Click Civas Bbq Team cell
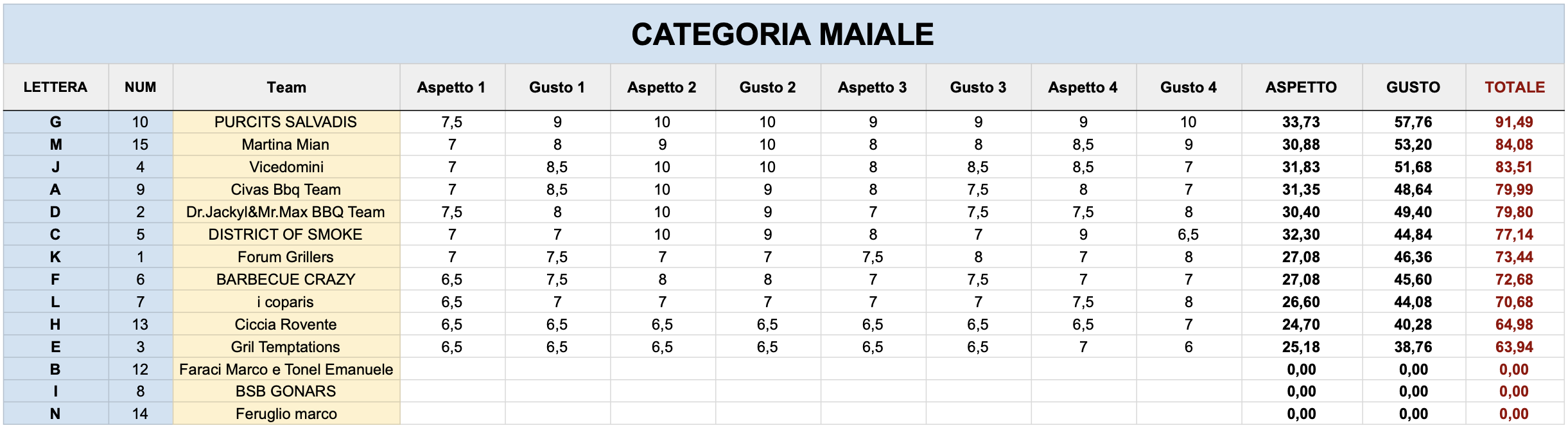The height and width of the screenshot is (428, 1568). 286,190
